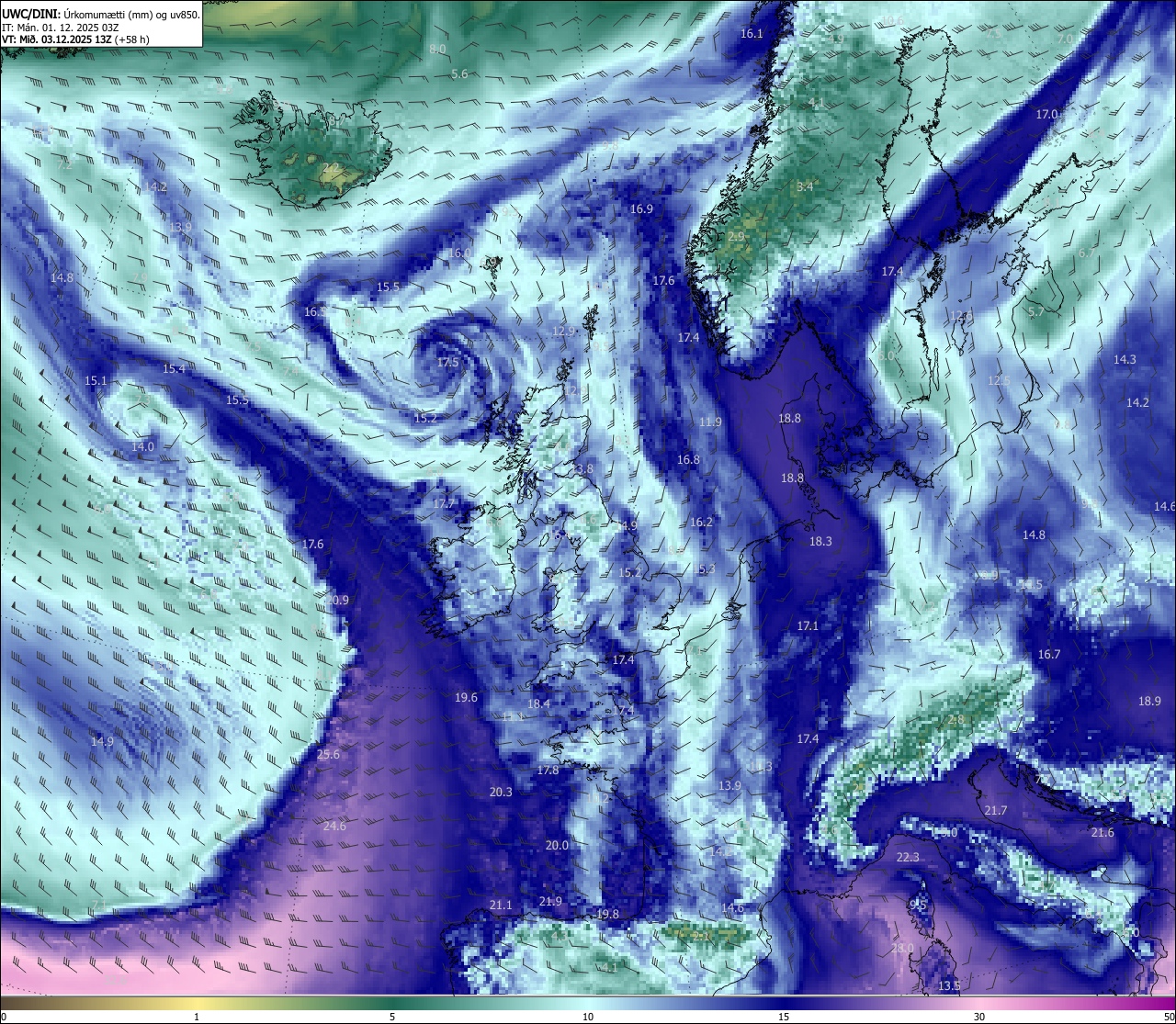Click the '21.9' value on the map
The width and height of the screenshot is (1176, 1024).
click(550, 902)
